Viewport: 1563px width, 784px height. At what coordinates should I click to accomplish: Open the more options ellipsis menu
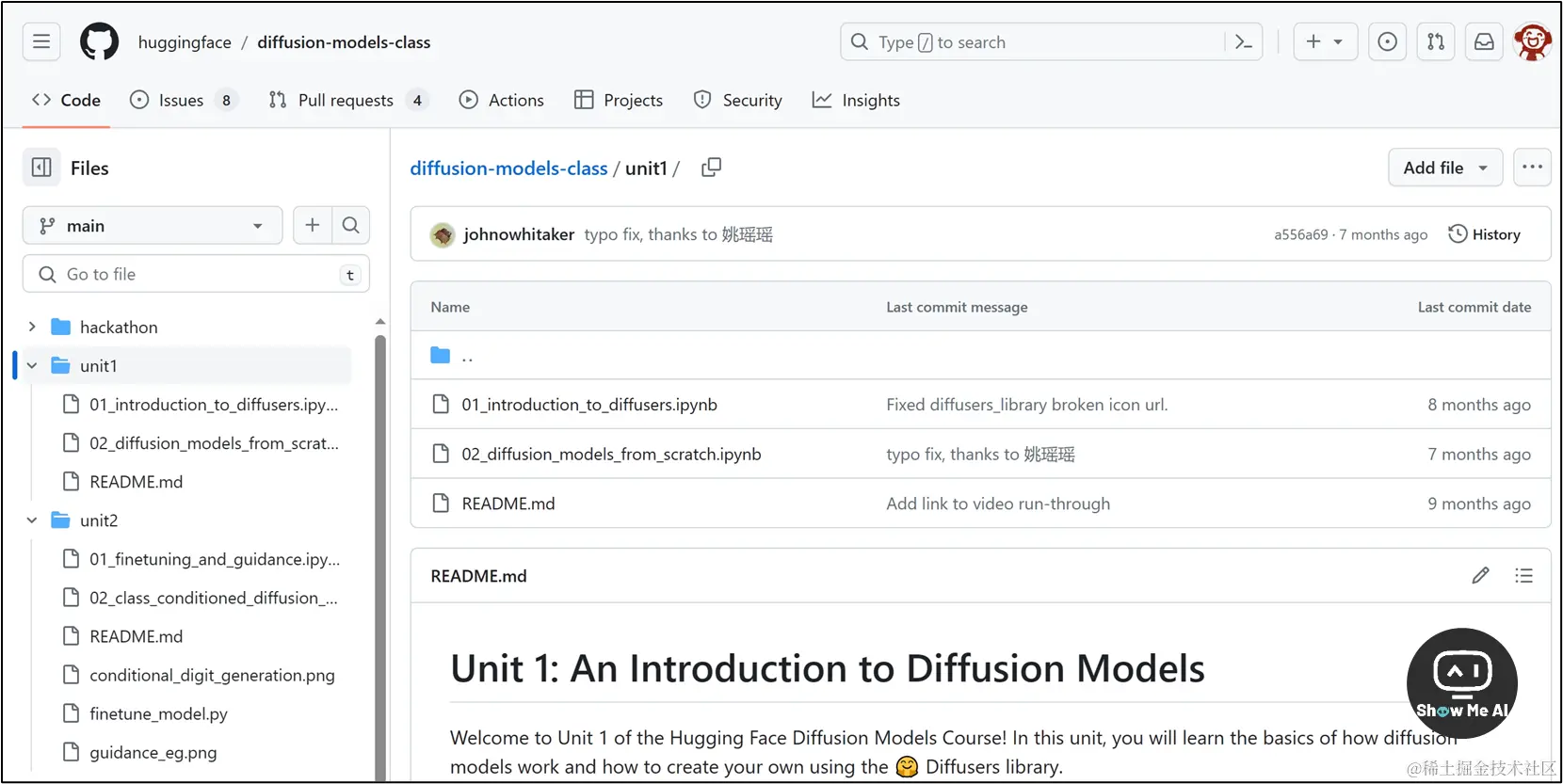point(1532,168)
